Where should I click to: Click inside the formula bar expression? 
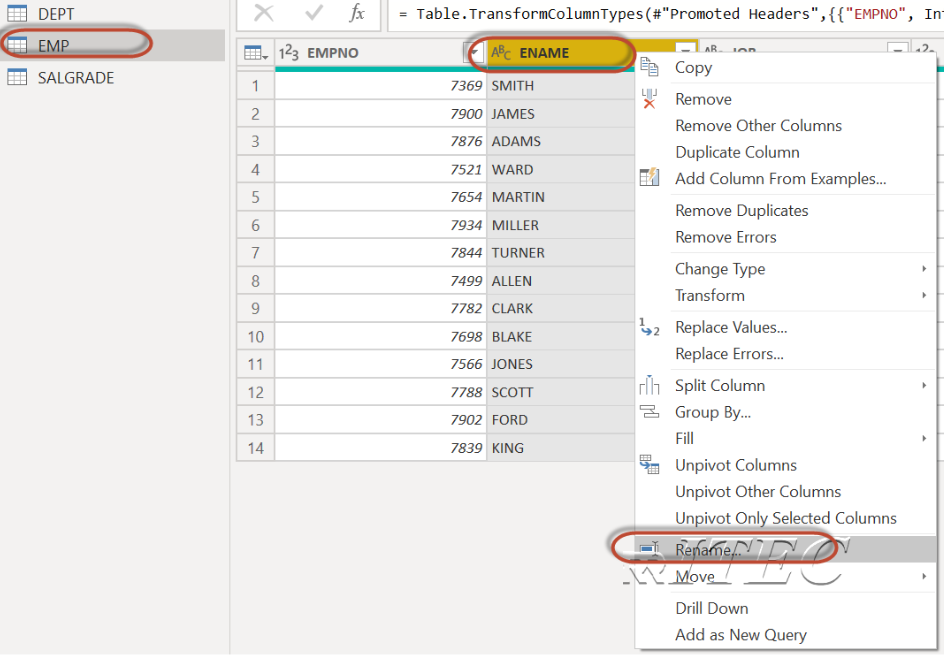pos(600,15)
